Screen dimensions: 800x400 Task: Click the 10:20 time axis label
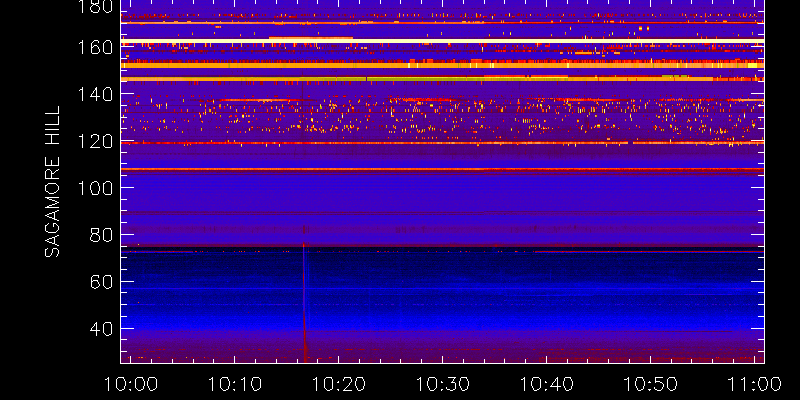339,384
